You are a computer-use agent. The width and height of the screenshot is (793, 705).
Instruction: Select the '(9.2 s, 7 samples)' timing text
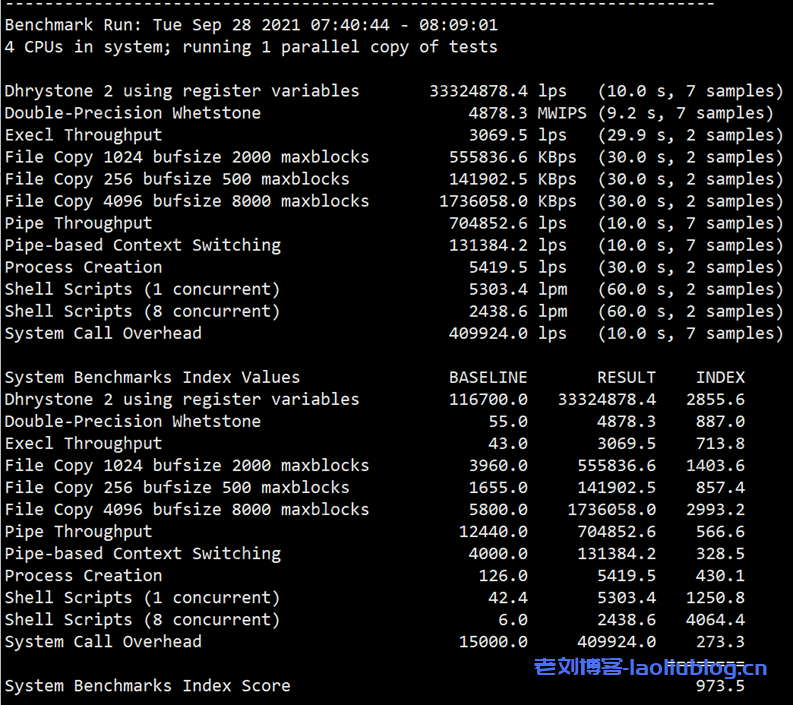(x=686, y=113)
